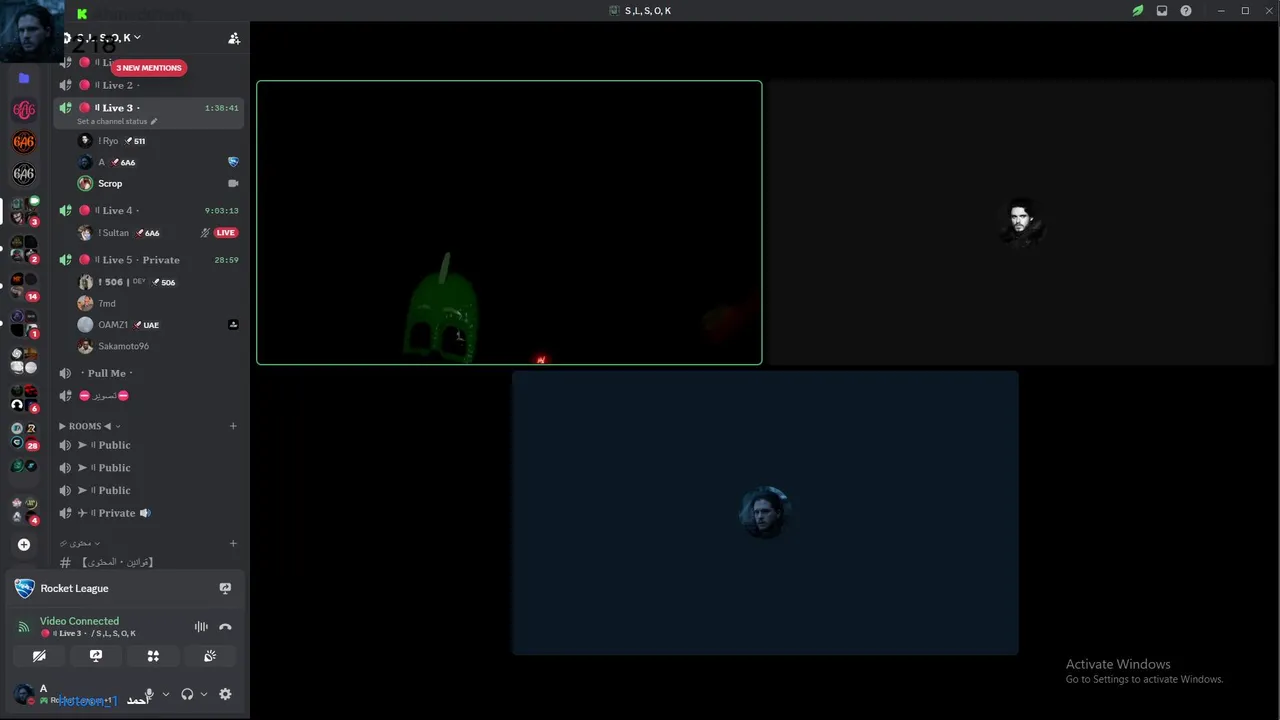The height and width of the screenshot is (720, 1280).
Task: Watch Sultan's LIVE stream badge
Action: (x=226, y=233)
